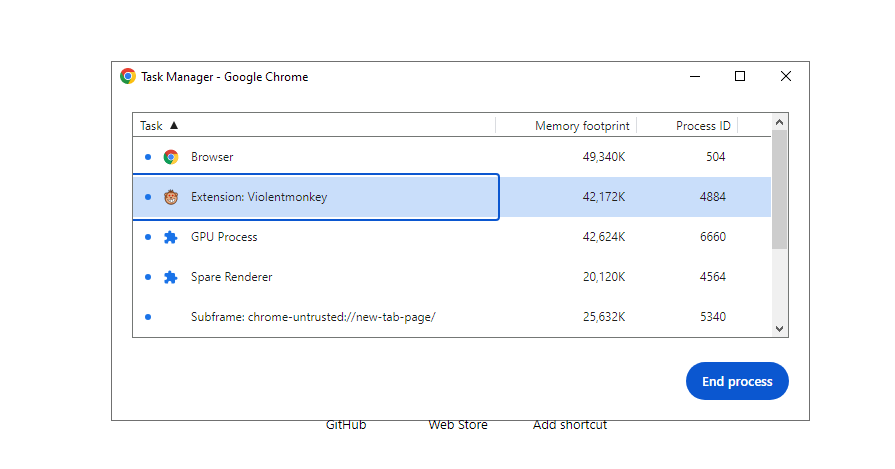Sort by Memory footprint column header
The image size is (895, 469).
pos(582,126)
